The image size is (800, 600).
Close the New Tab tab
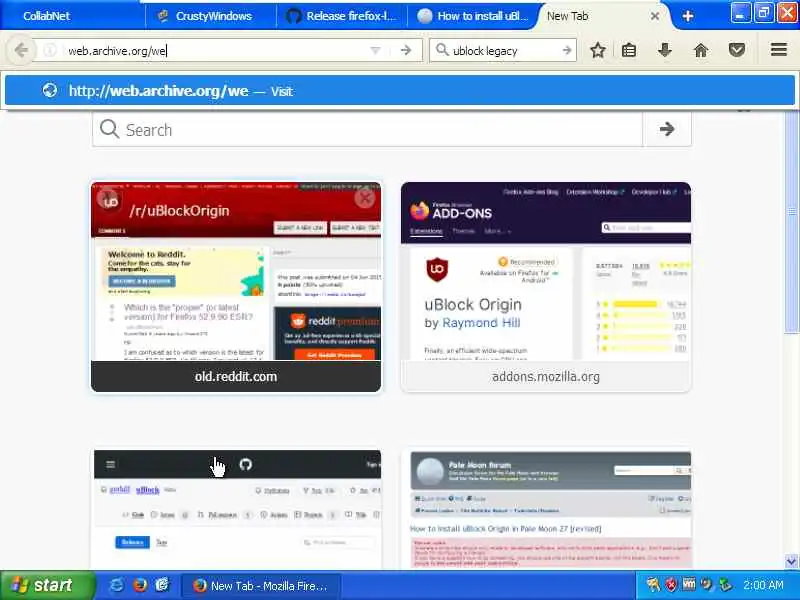tap(655, 16)
